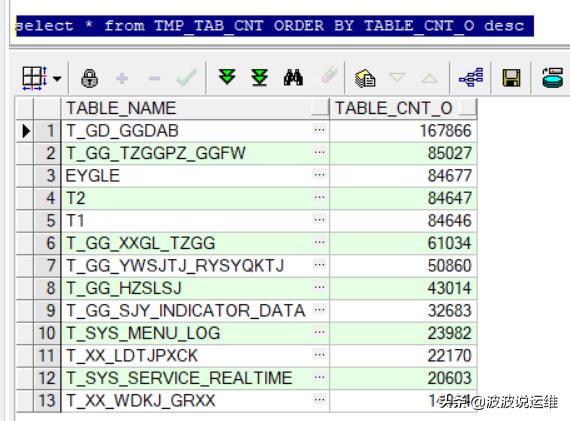This screenshot has width=570, height=421.
Task: Click the TABLE_NAME header sort button
Action: coord(320,108)
